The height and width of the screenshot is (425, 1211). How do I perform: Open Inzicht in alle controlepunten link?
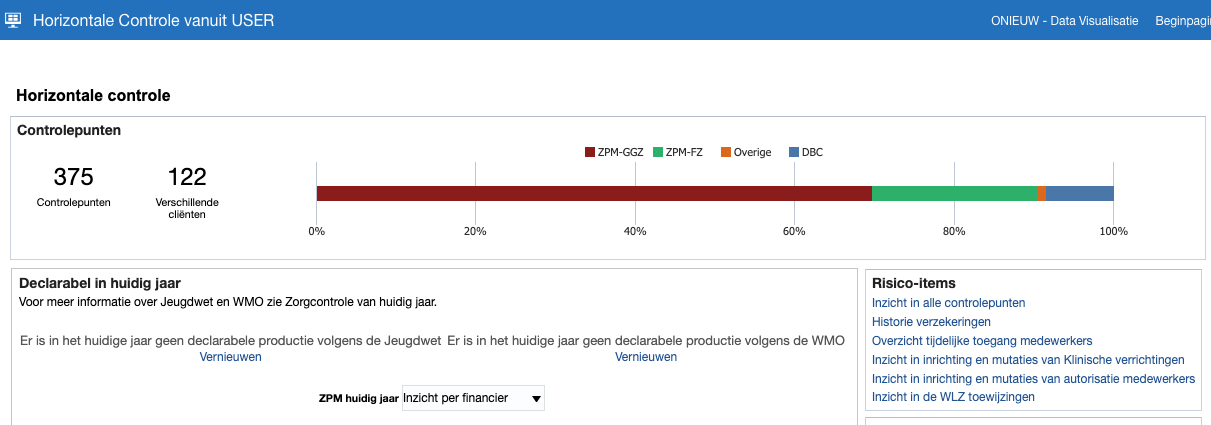(948, 303)
